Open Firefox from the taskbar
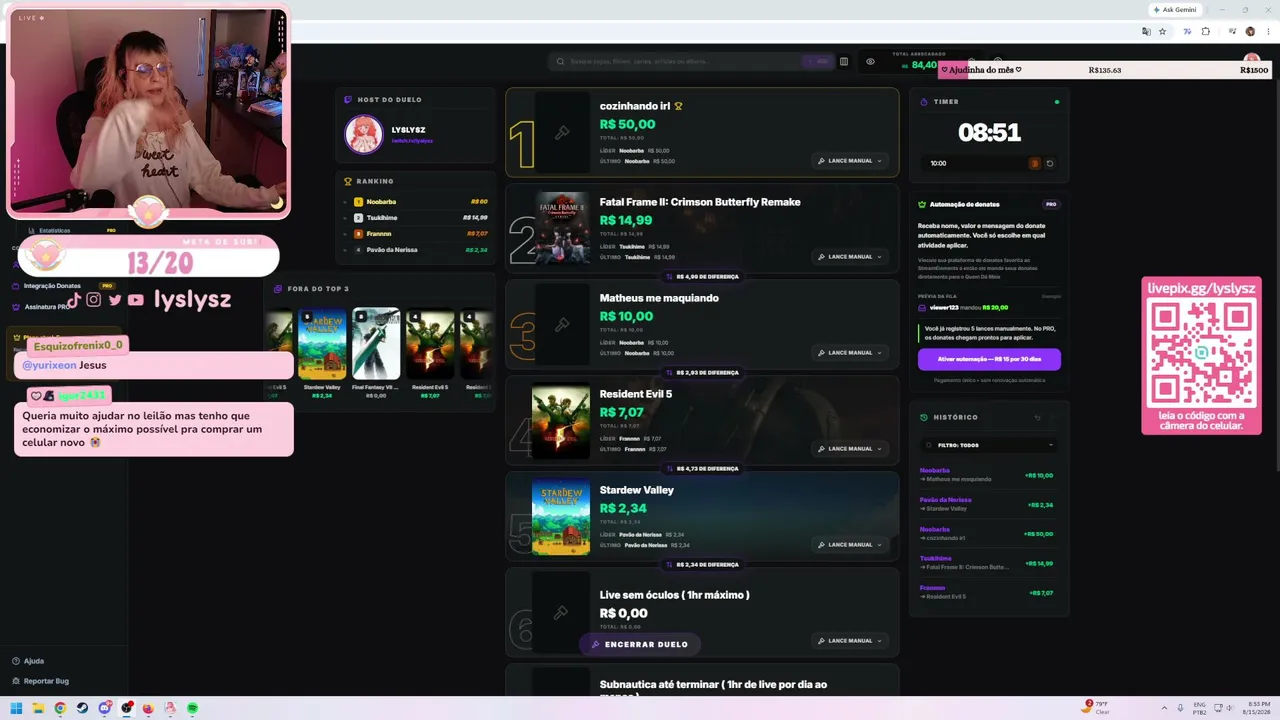This screenshot has width=1280, height=720. pos(149,708)
